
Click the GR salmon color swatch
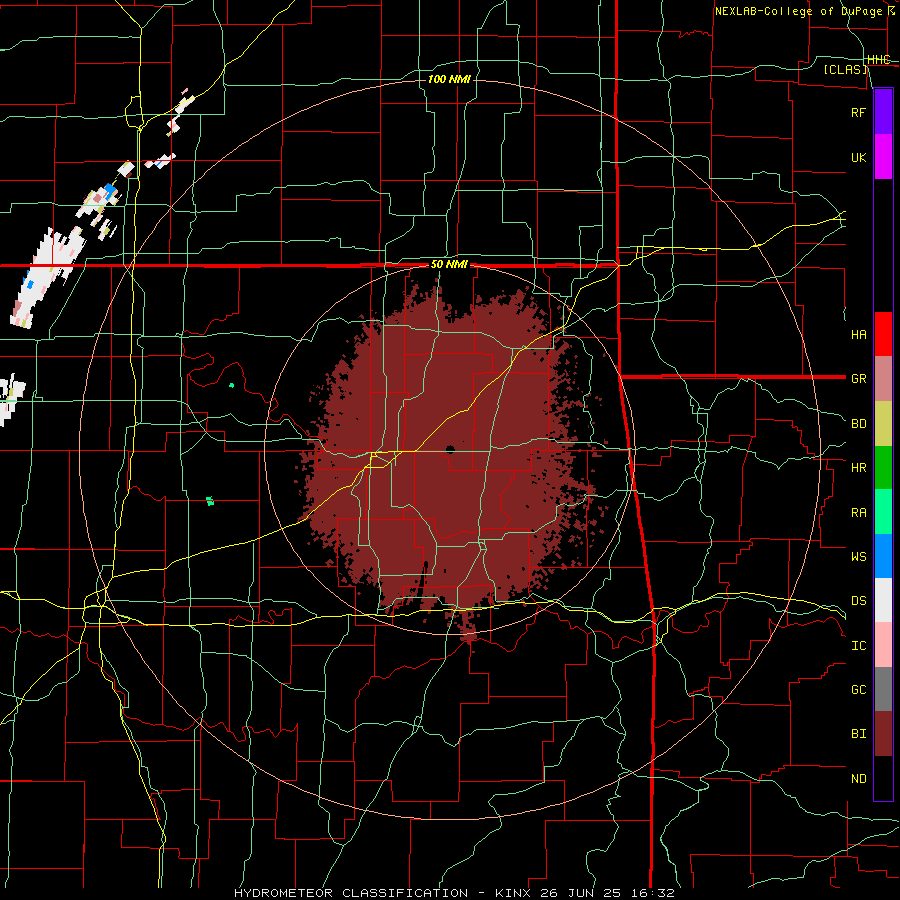pos(883,378)
